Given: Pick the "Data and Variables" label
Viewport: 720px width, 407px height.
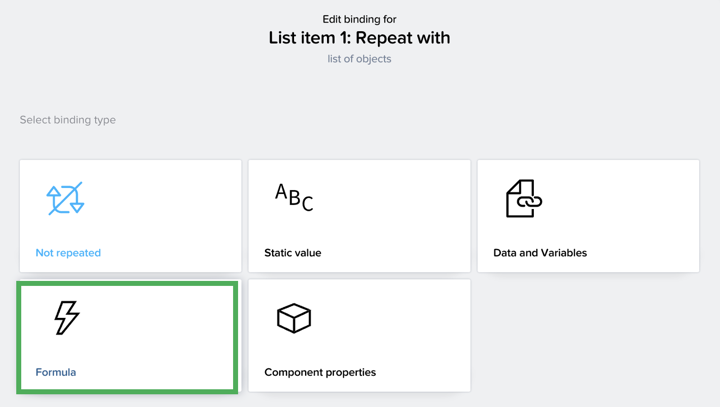Looking at the screenshot, I should tap(540, 253).
